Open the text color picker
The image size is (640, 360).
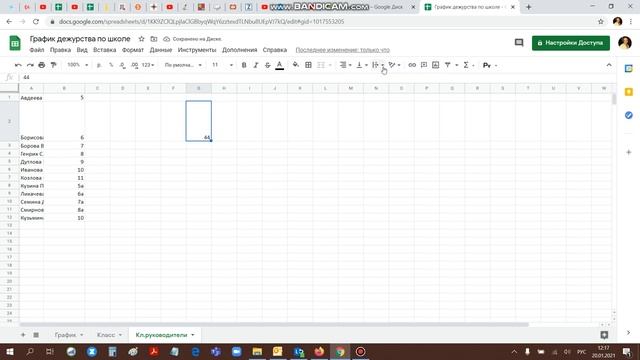(280, 65)
